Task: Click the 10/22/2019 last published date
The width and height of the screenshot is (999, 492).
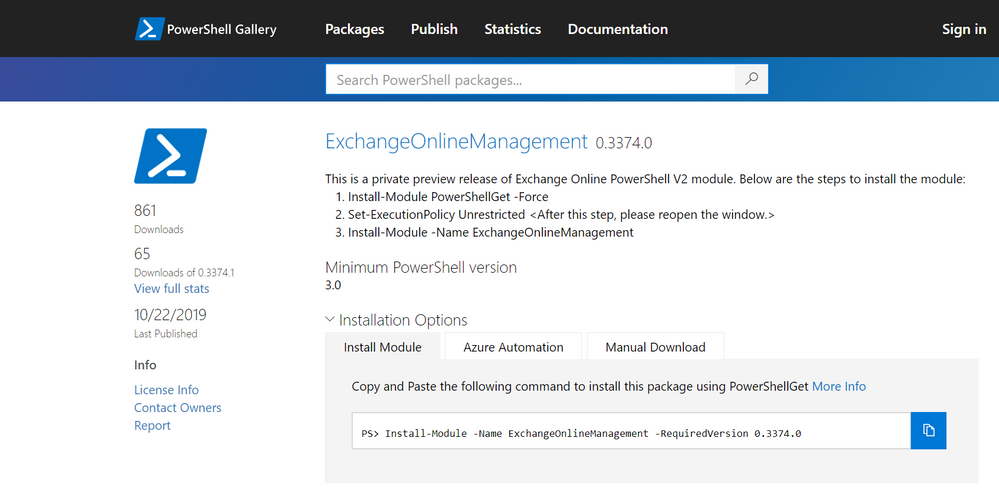Action: click(x=170, y=315)
